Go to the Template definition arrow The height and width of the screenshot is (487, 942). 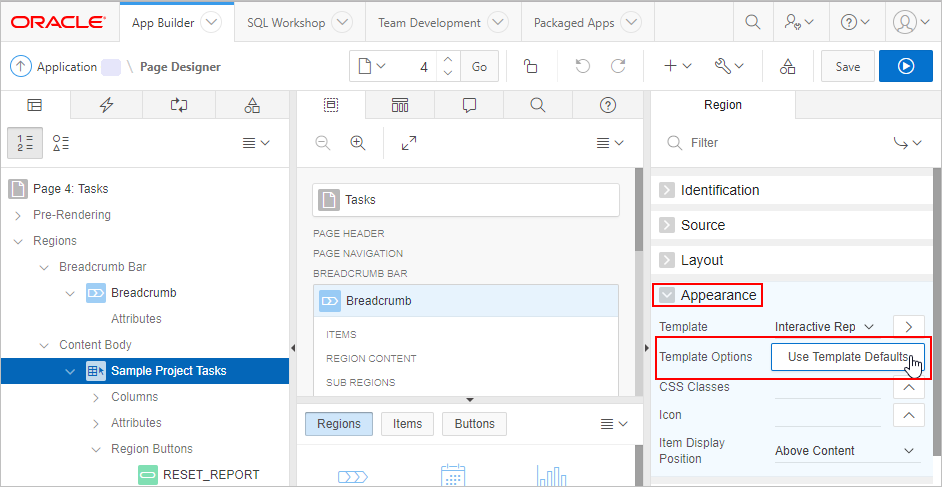pyautogui.click(x=909, y=327)
